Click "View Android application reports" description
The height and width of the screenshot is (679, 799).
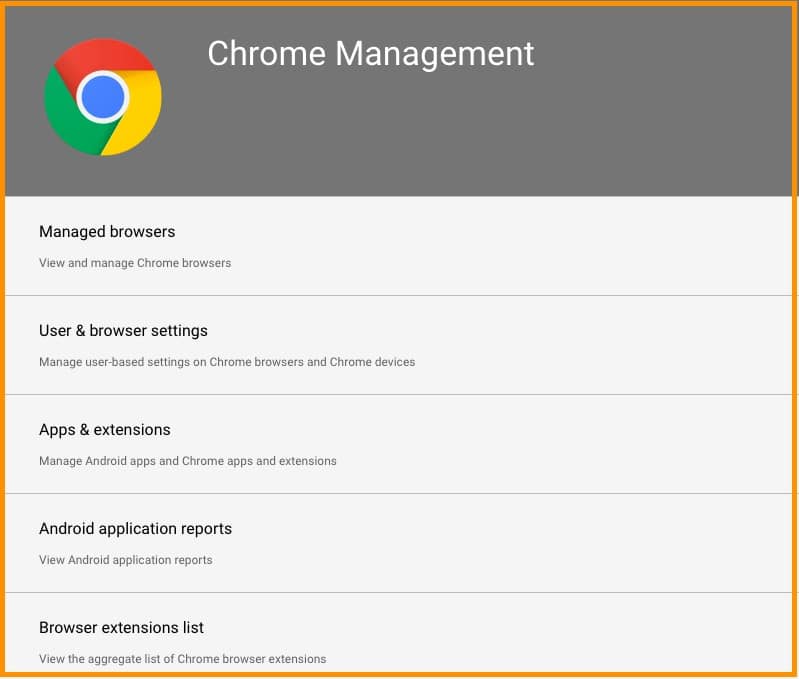click(126, 560)
